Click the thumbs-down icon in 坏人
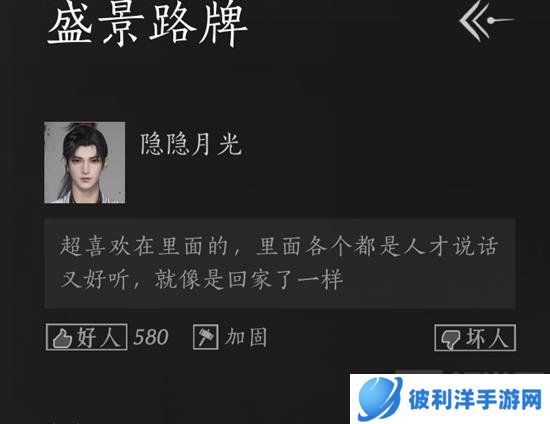 click(451, 339)
